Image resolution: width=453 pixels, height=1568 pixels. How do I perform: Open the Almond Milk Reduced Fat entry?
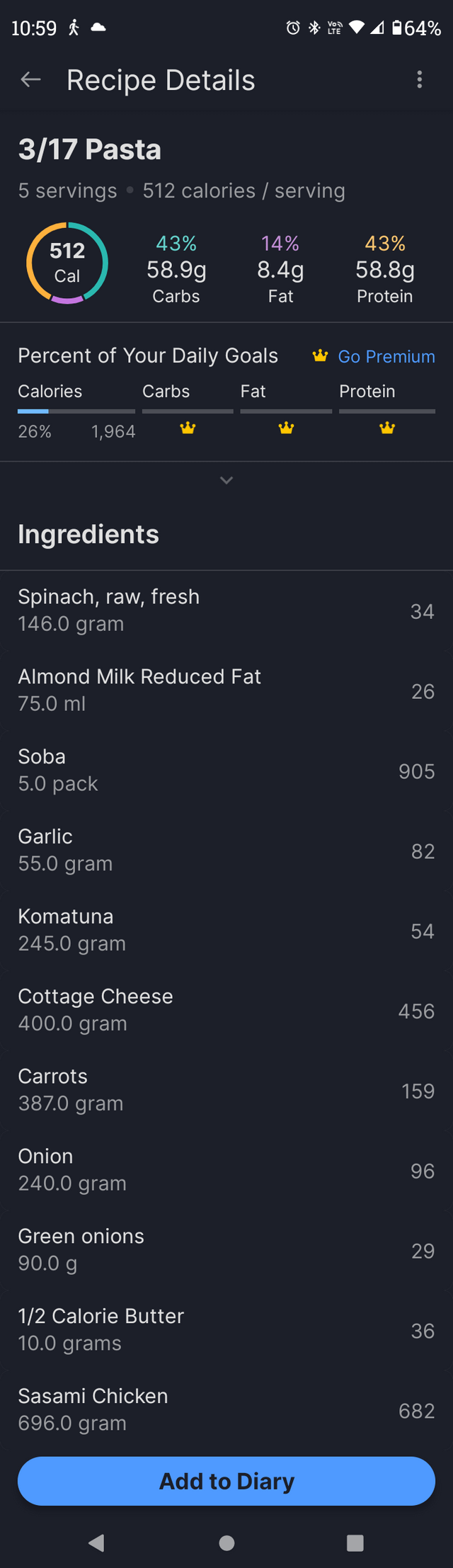(x=226, y=691)
